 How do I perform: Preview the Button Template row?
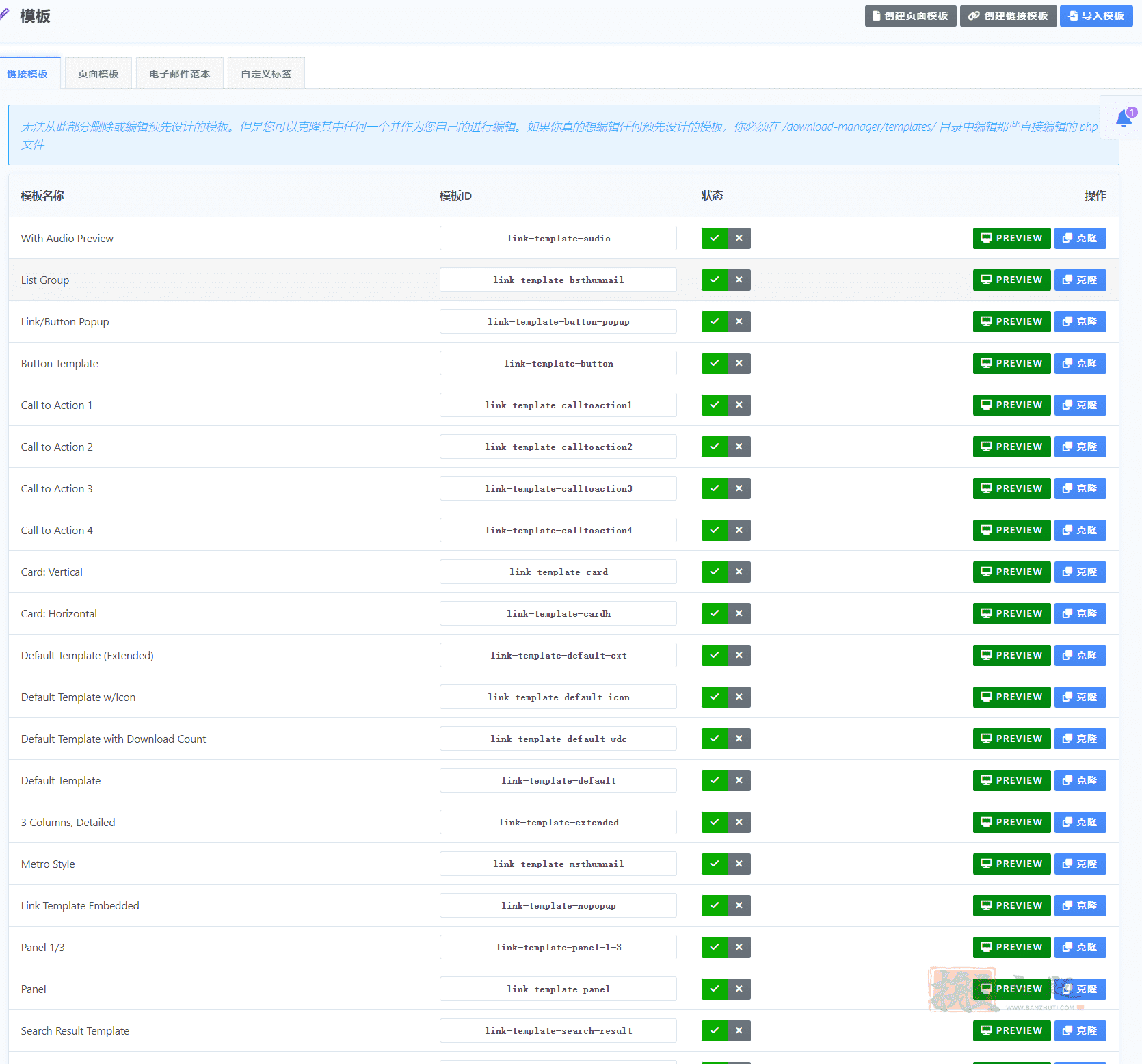1011,363
